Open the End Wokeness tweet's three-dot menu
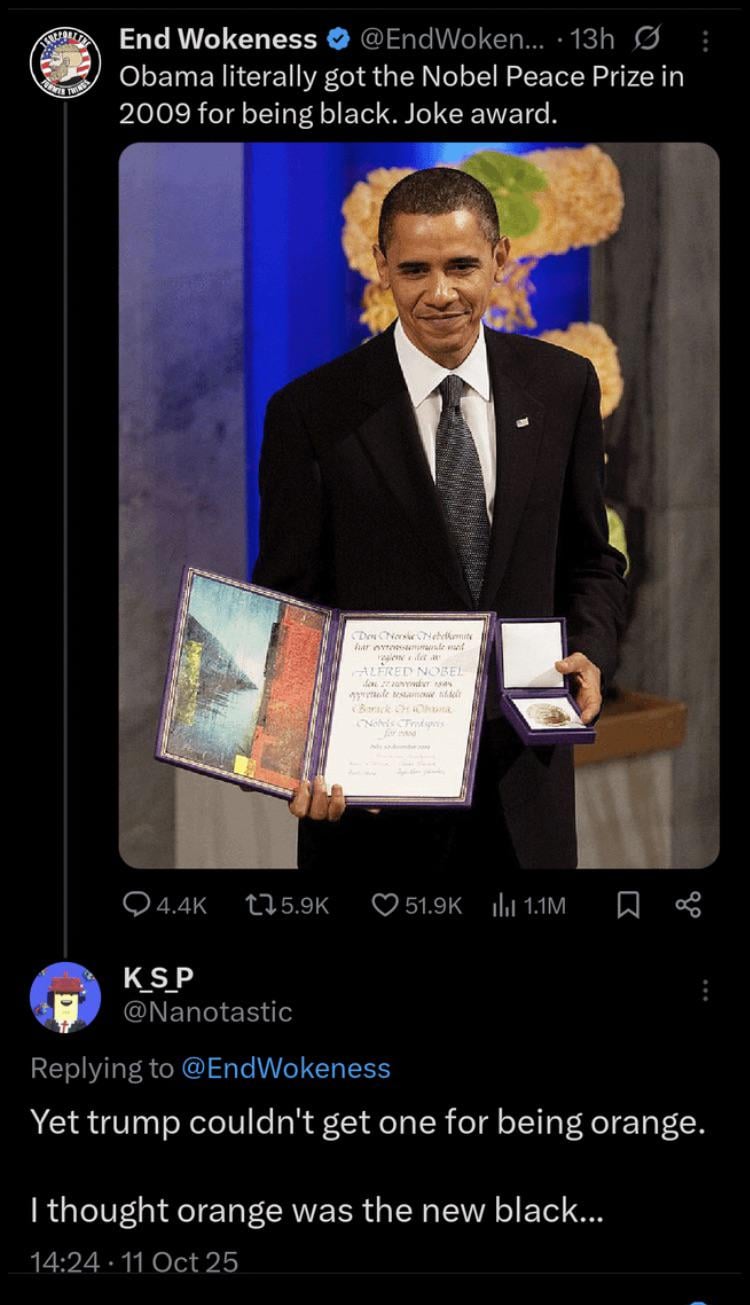The width and height of the screenshot is (750, 1305). [705, 41]
